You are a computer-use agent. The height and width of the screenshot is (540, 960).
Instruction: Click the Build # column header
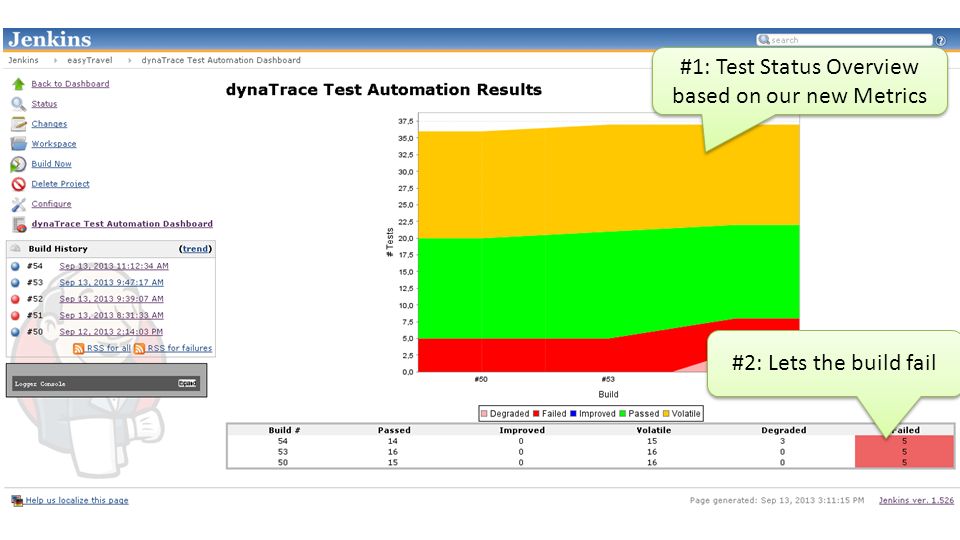[284, 430]
